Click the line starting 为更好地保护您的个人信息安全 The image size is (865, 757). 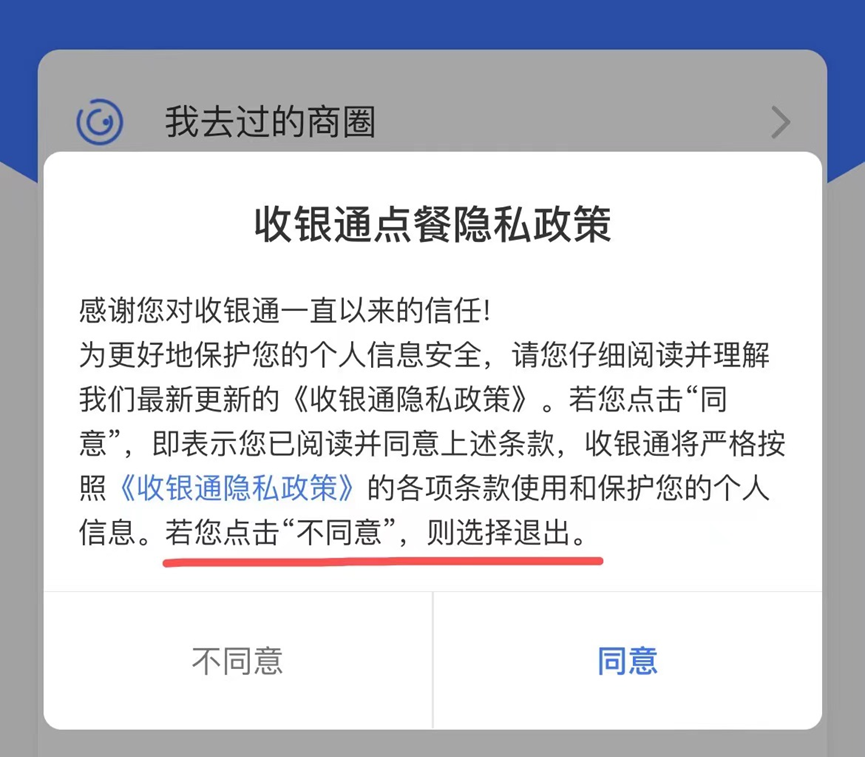click(424, 355)
